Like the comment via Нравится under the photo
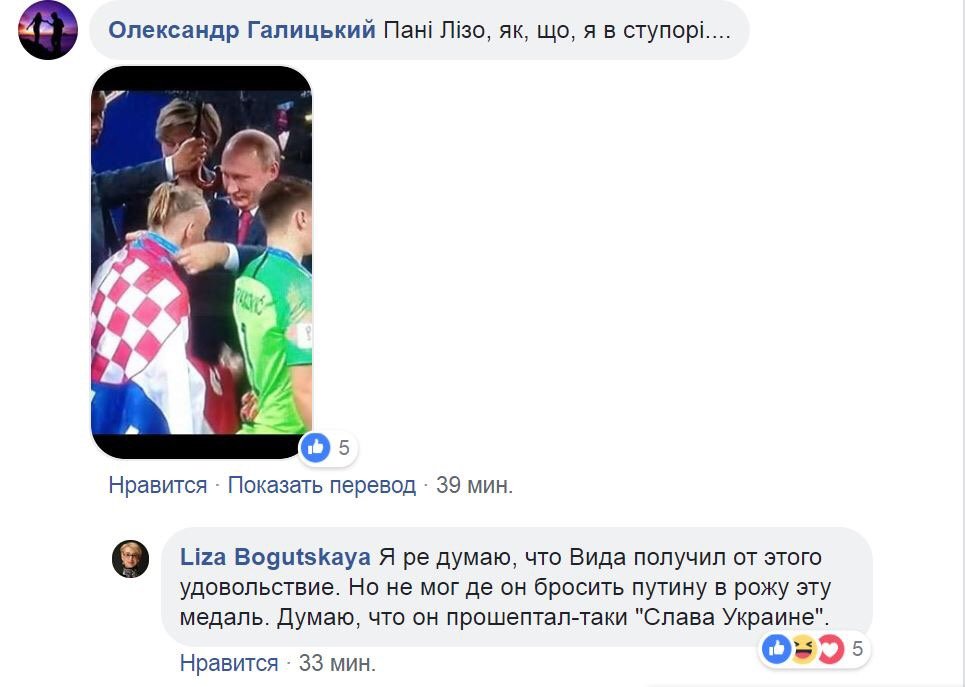 point(158,485)
